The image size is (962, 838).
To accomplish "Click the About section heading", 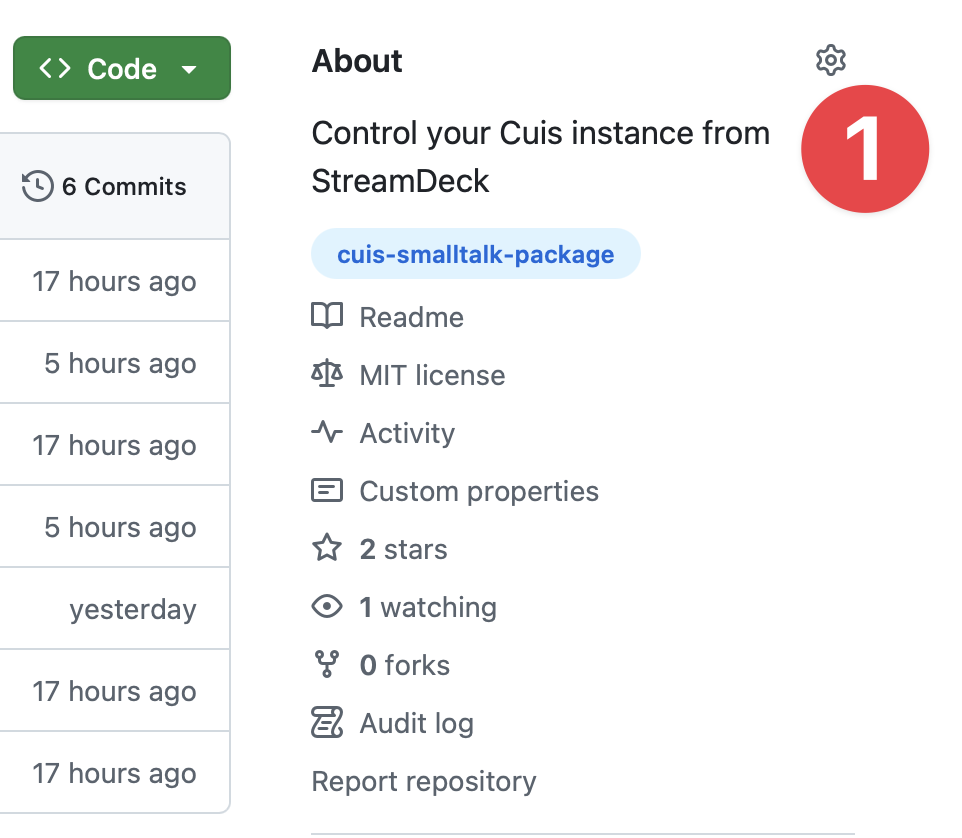I will [x=357, y=61].
